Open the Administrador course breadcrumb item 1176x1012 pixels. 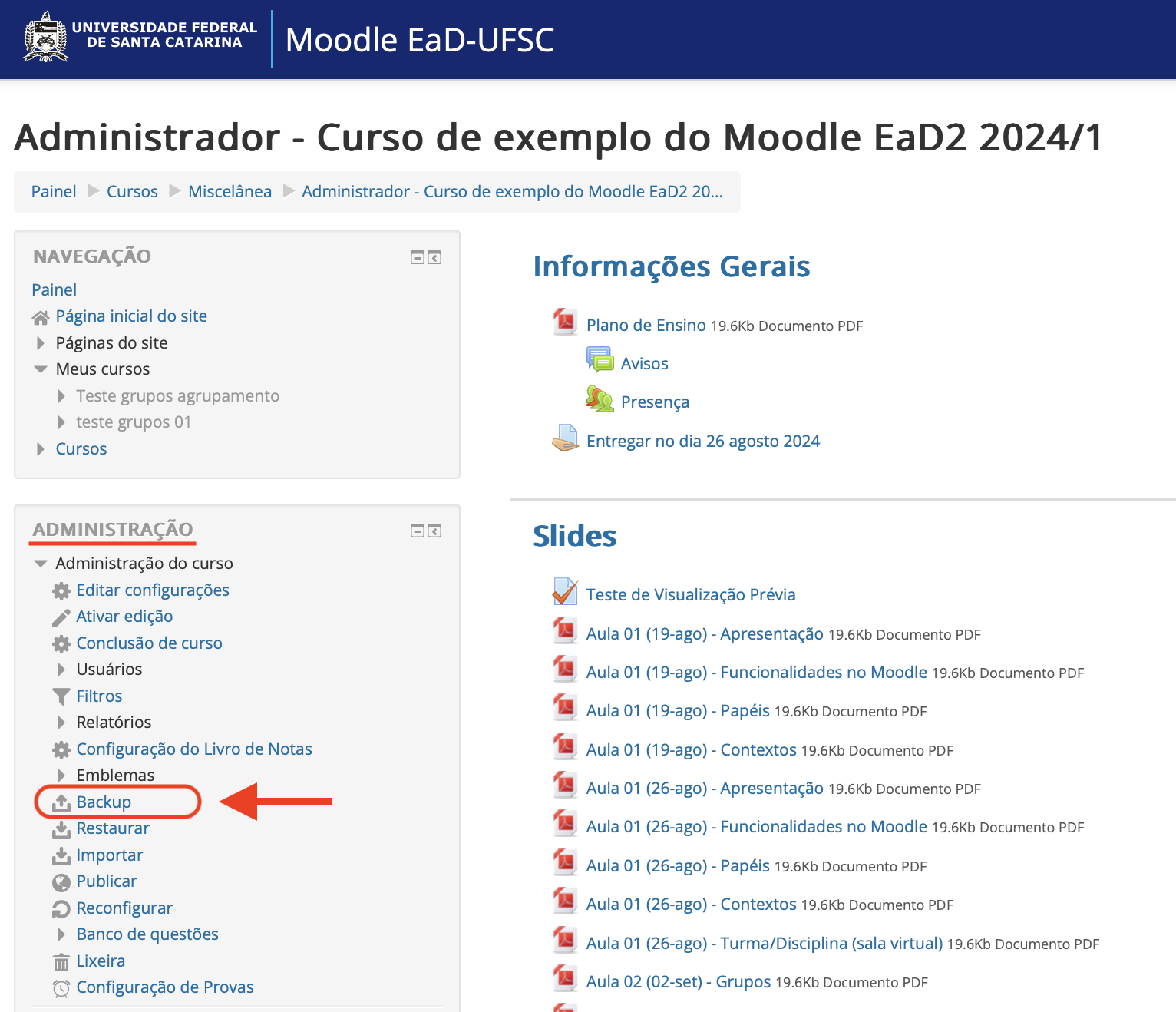(512, 192)
